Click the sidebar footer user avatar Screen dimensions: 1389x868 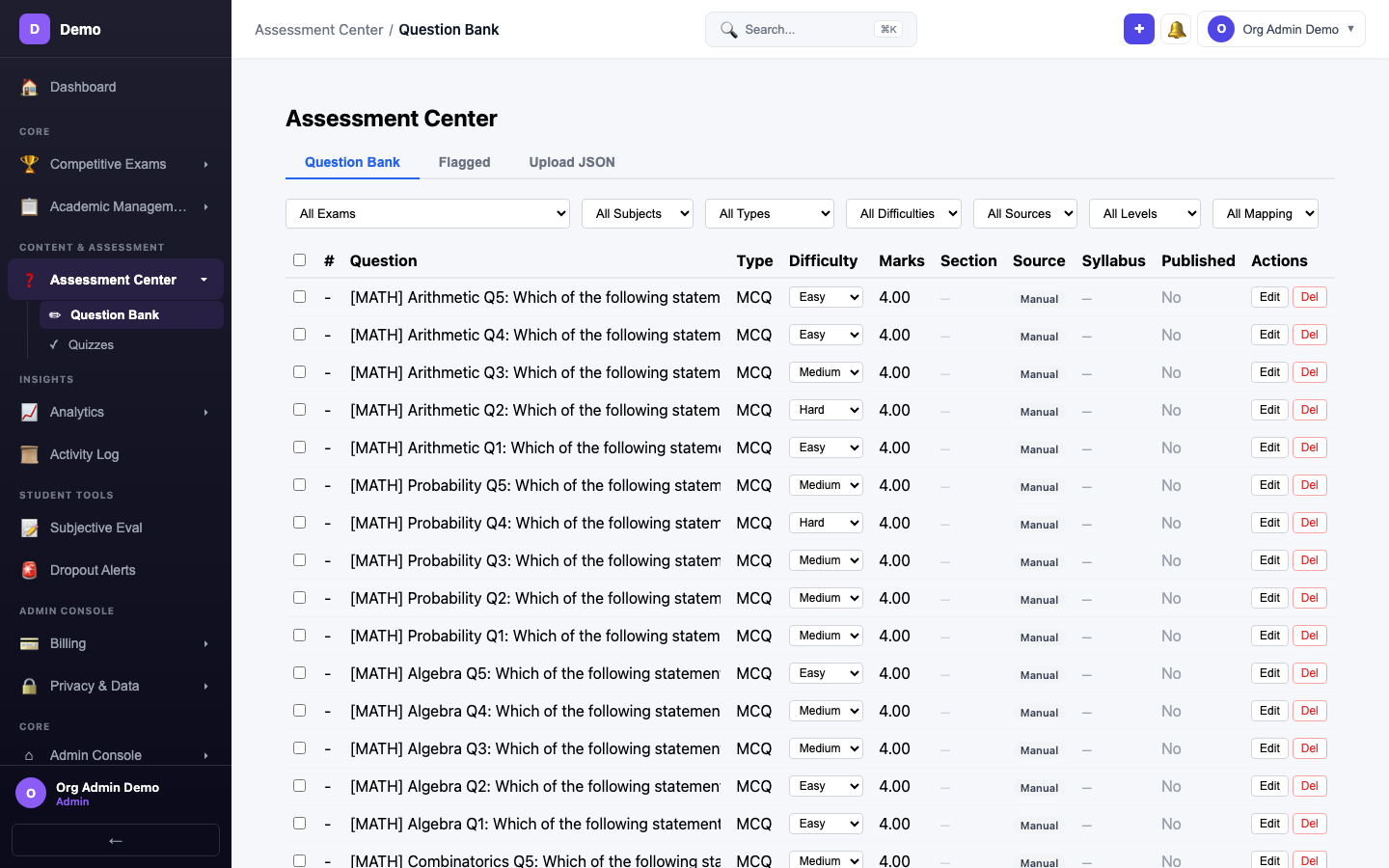click(x=31, y=793)
